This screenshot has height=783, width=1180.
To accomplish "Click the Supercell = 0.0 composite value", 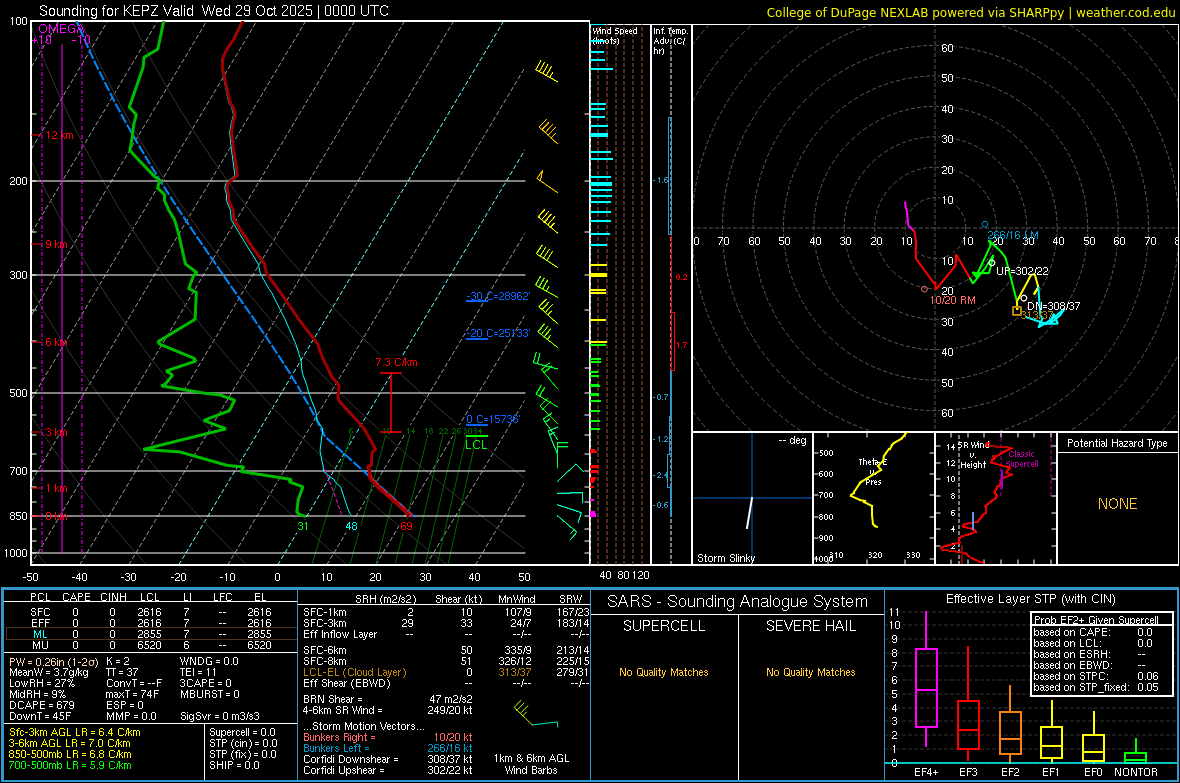I will coord(242,732).
